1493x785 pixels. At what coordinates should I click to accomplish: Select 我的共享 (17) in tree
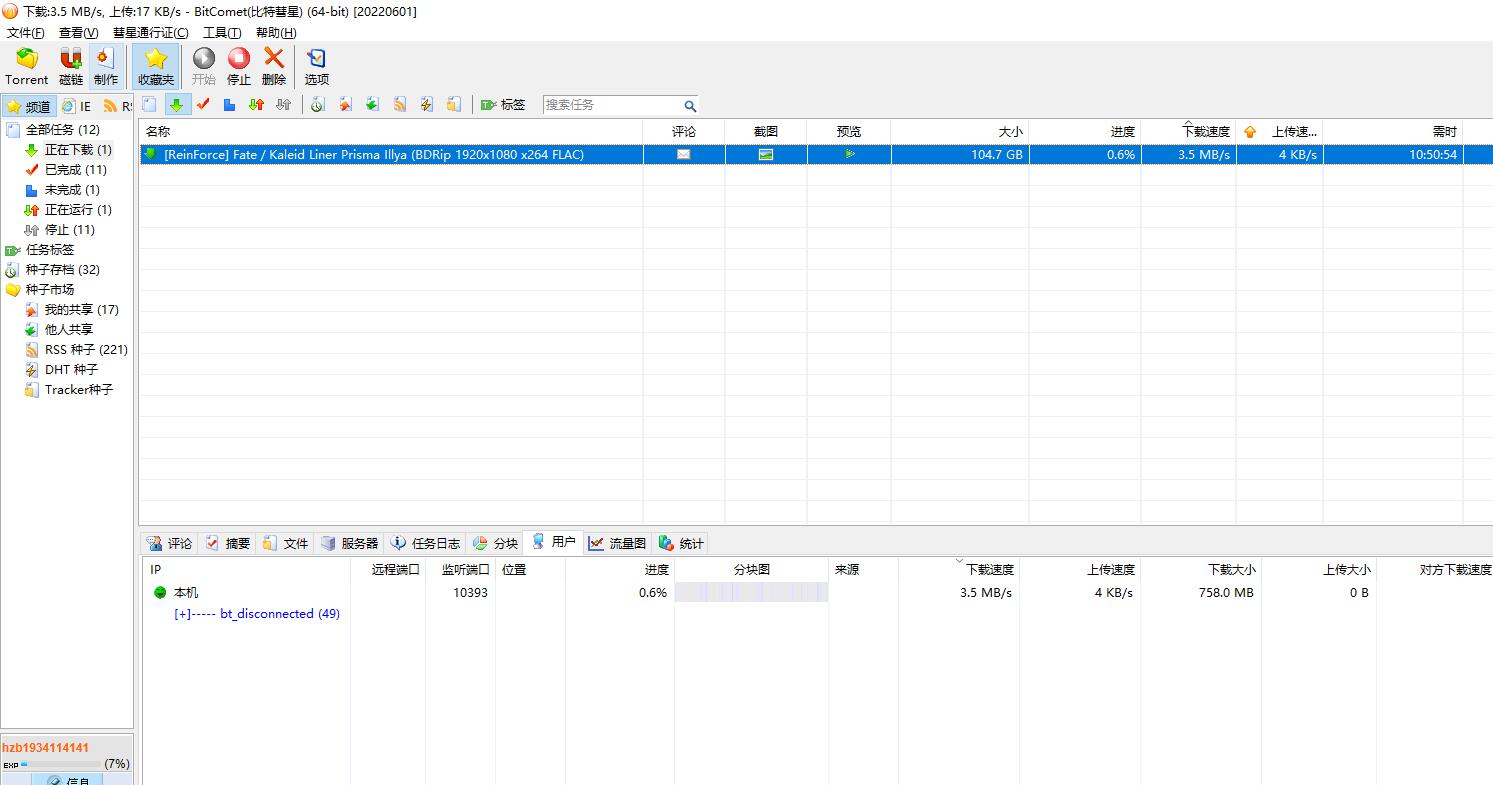pyautogui.click(x=81, y=309)
